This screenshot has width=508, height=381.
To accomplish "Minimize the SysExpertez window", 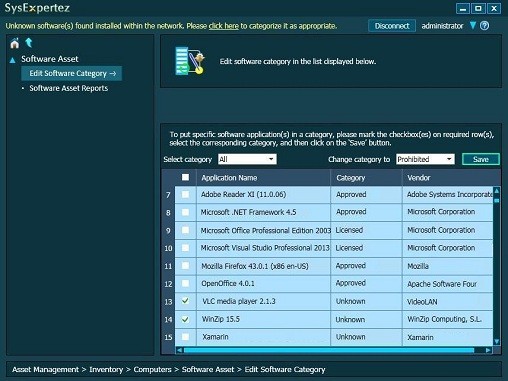I will coord(463,8).
